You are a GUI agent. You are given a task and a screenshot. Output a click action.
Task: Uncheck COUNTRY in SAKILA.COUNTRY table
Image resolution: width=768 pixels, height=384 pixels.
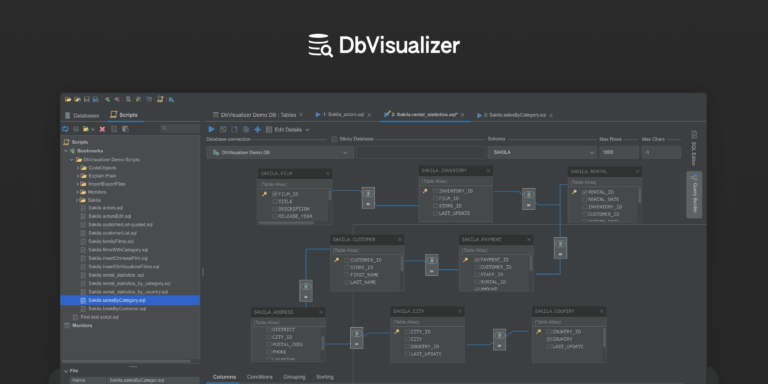(x=549, y=339)
